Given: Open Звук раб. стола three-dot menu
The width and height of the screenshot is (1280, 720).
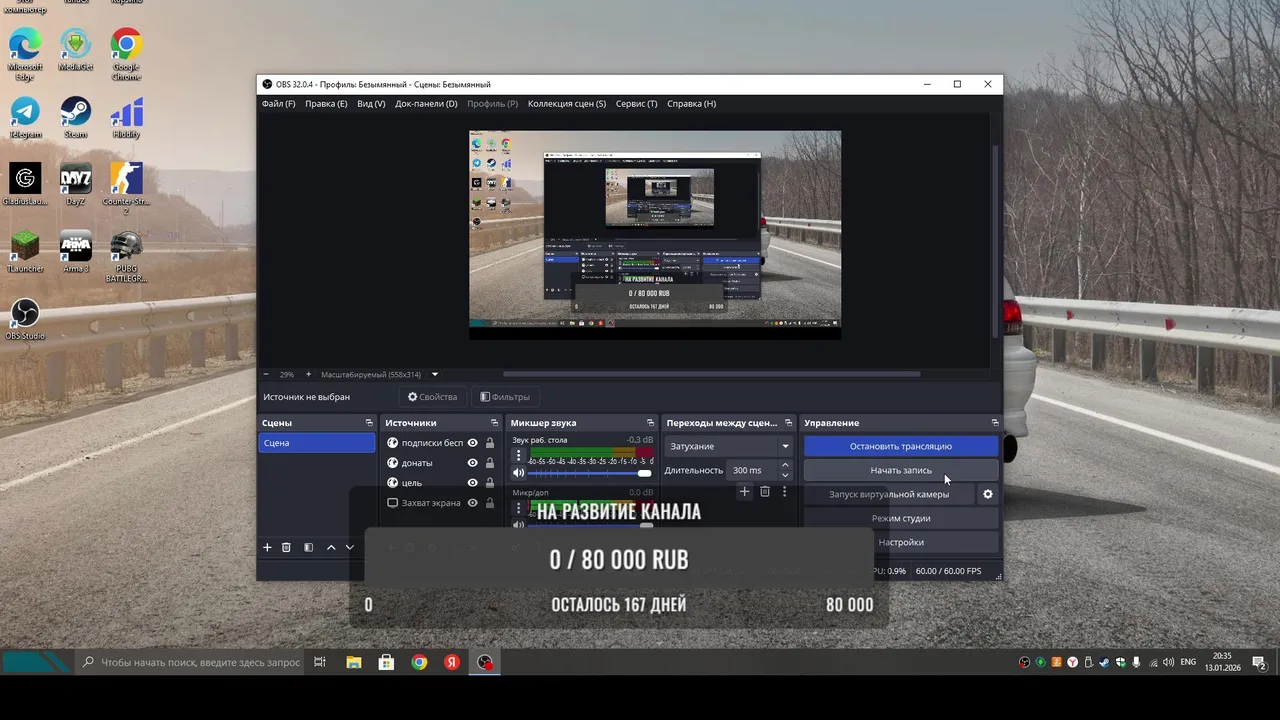Looking at the screenshot, I should 518,455.
